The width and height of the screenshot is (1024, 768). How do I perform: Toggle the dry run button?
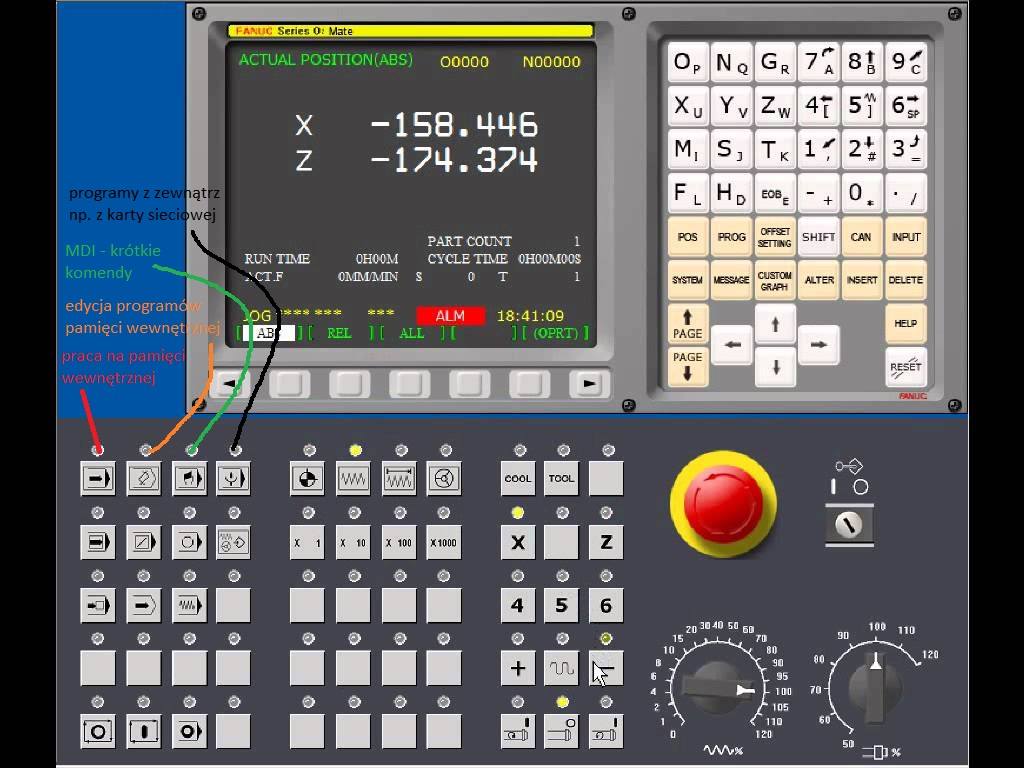pos(189,605)
